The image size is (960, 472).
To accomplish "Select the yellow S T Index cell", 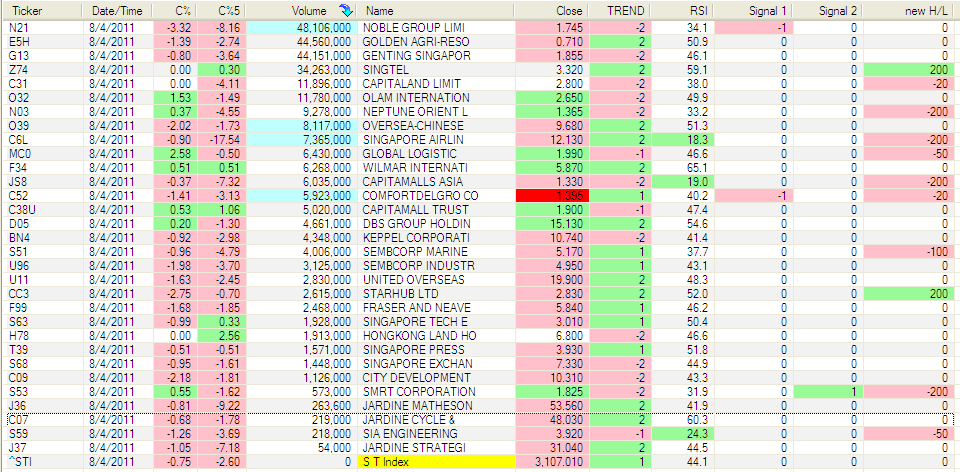I will [436, 462].
